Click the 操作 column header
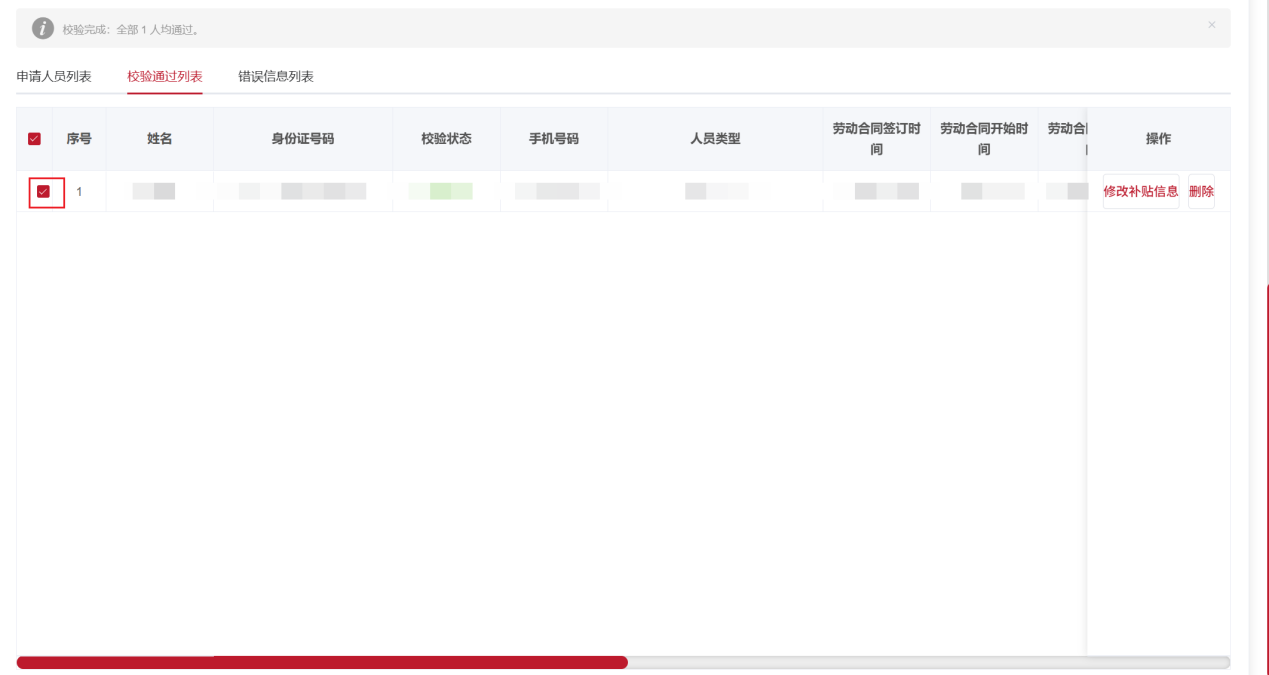This screenshot has width=1269, height=675. coord(1158,139)
